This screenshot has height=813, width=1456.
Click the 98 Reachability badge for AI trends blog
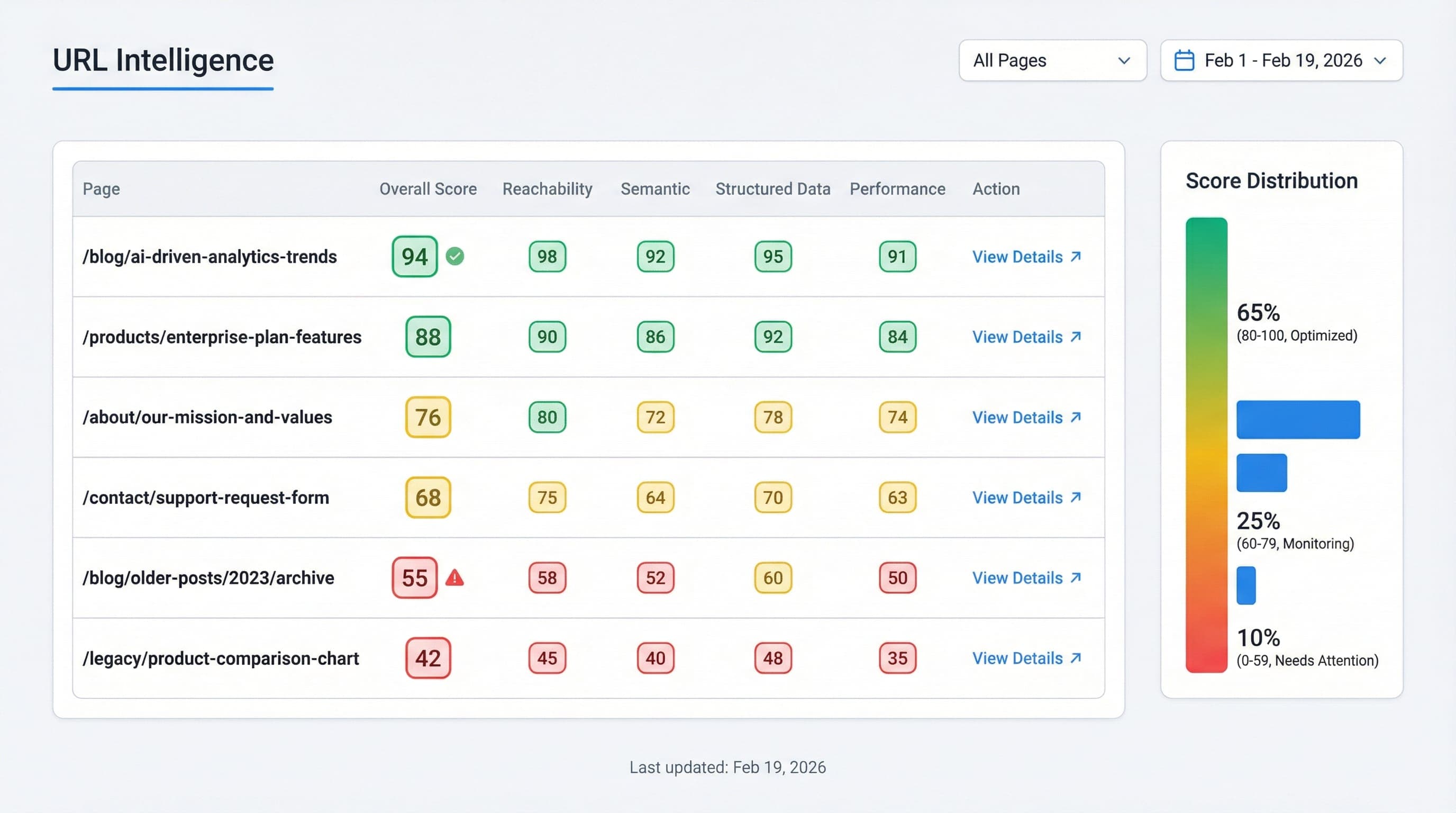[x=547, y=256]
